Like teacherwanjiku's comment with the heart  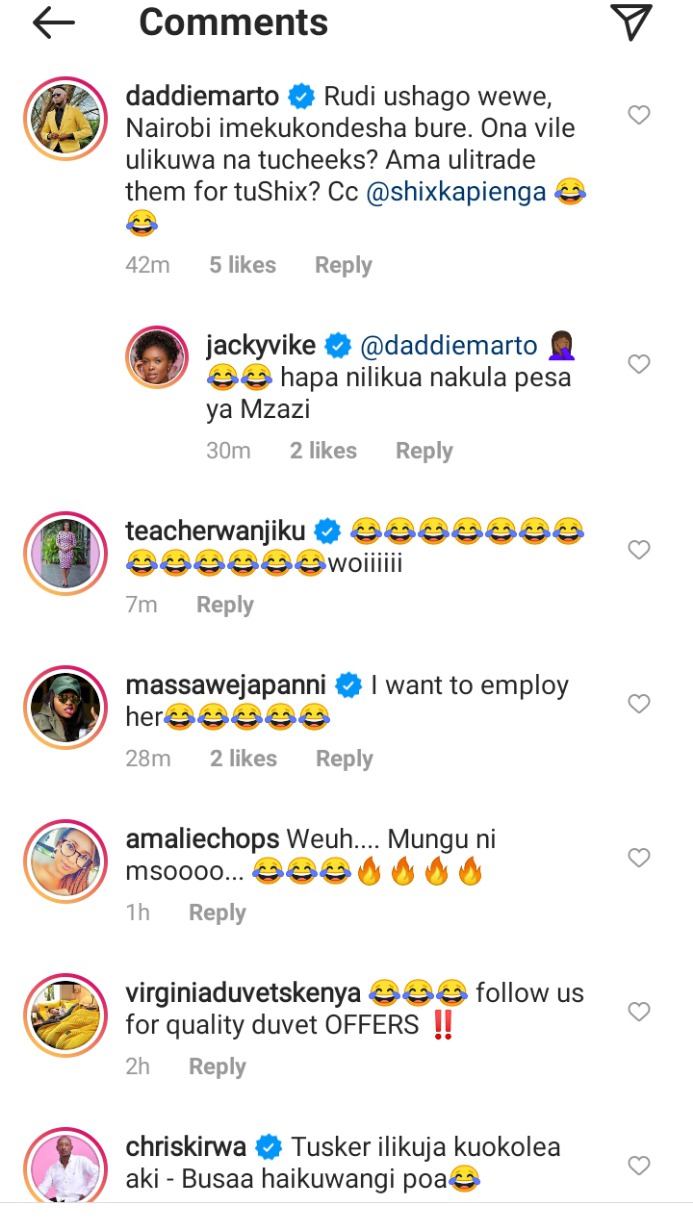pos(639,550)
